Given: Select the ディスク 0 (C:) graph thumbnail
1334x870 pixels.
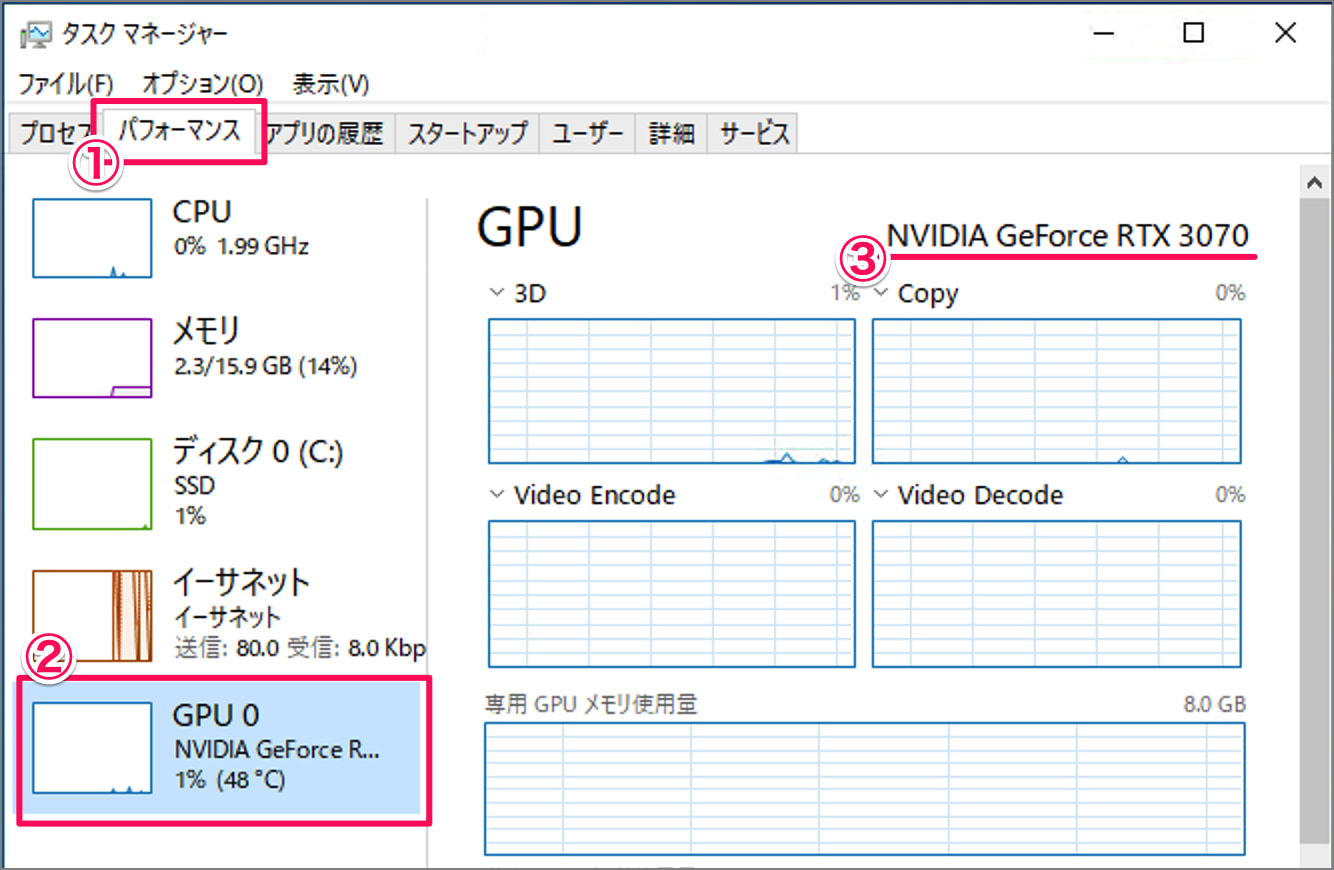Looking at the screenshot, I should coord(92,483).
